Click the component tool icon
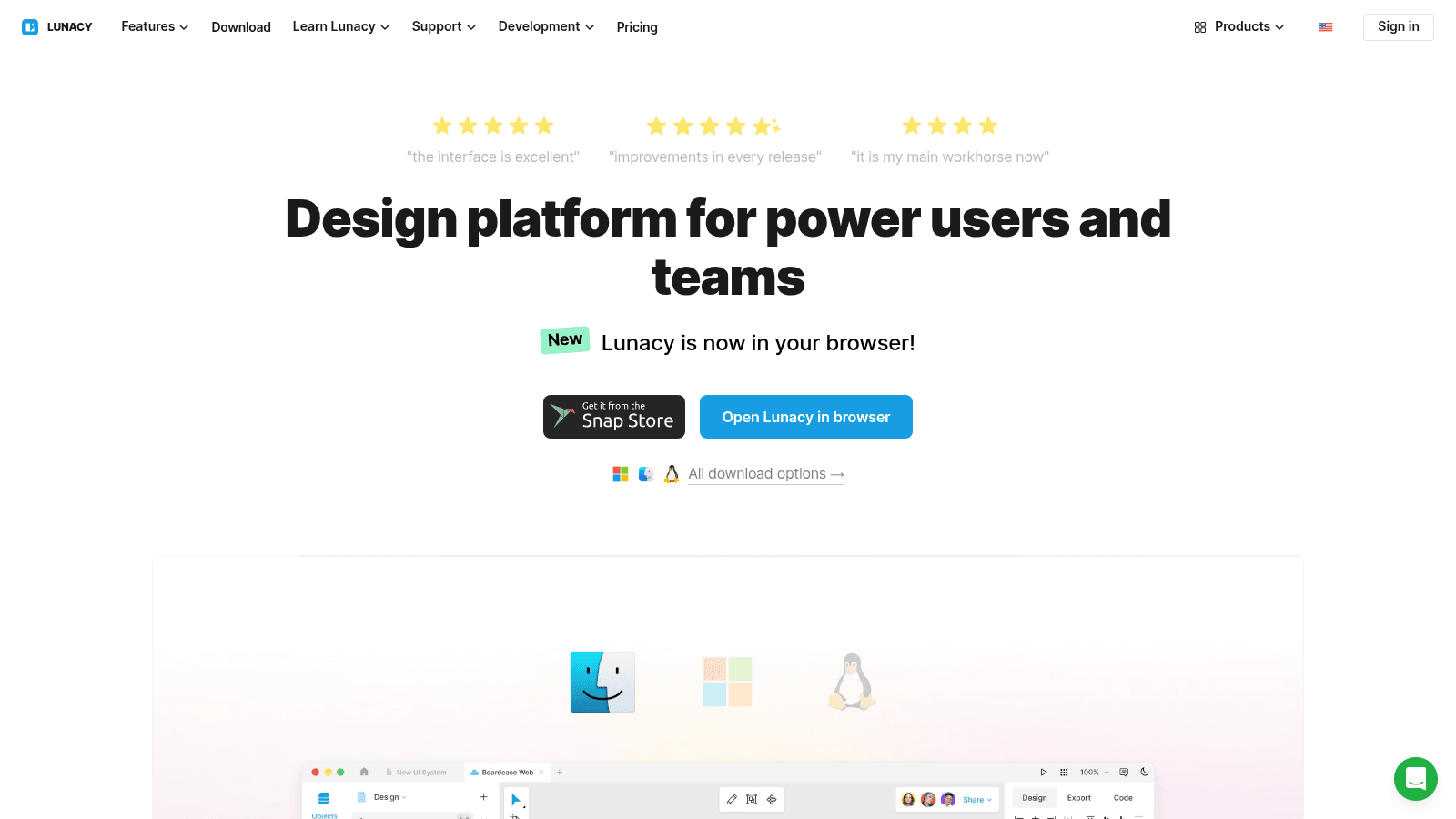This screenshot has height=819, width=1456. coord(772,799)
